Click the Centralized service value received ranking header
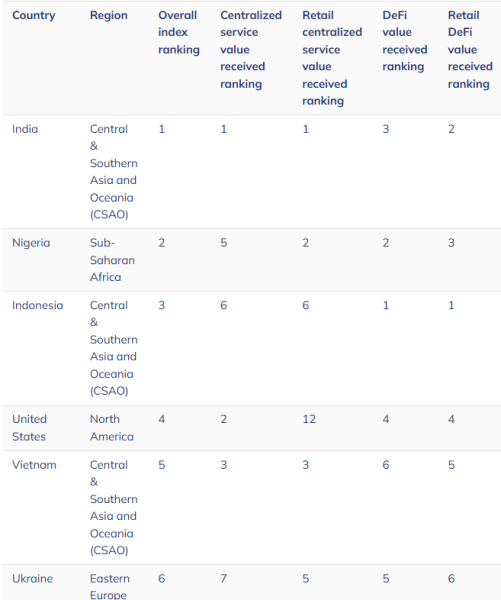Image resolution: width=501 pixels, height=600 pixels. 251,49
